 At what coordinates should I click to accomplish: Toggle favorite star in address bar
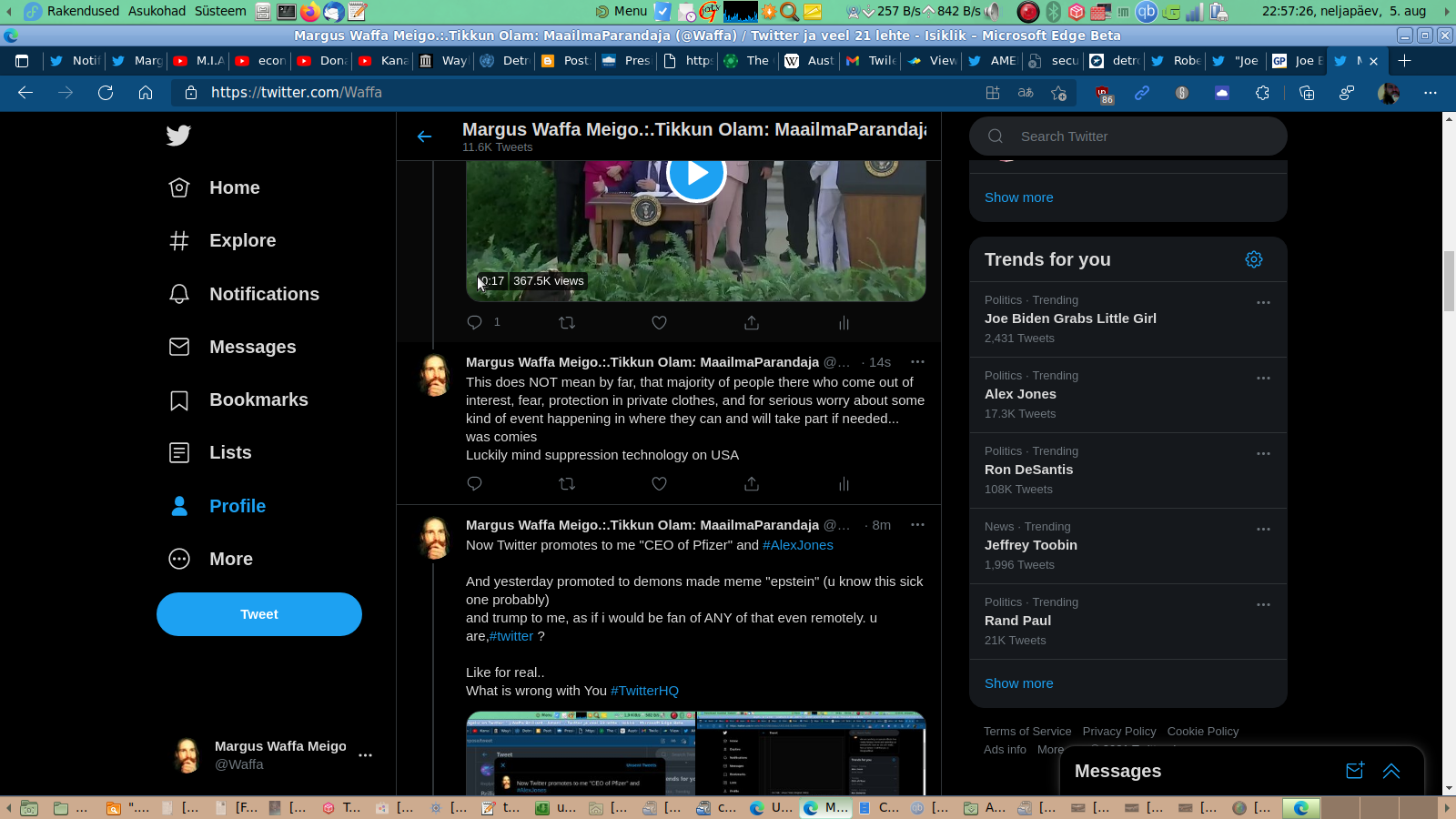click(x=1058, y=93)
